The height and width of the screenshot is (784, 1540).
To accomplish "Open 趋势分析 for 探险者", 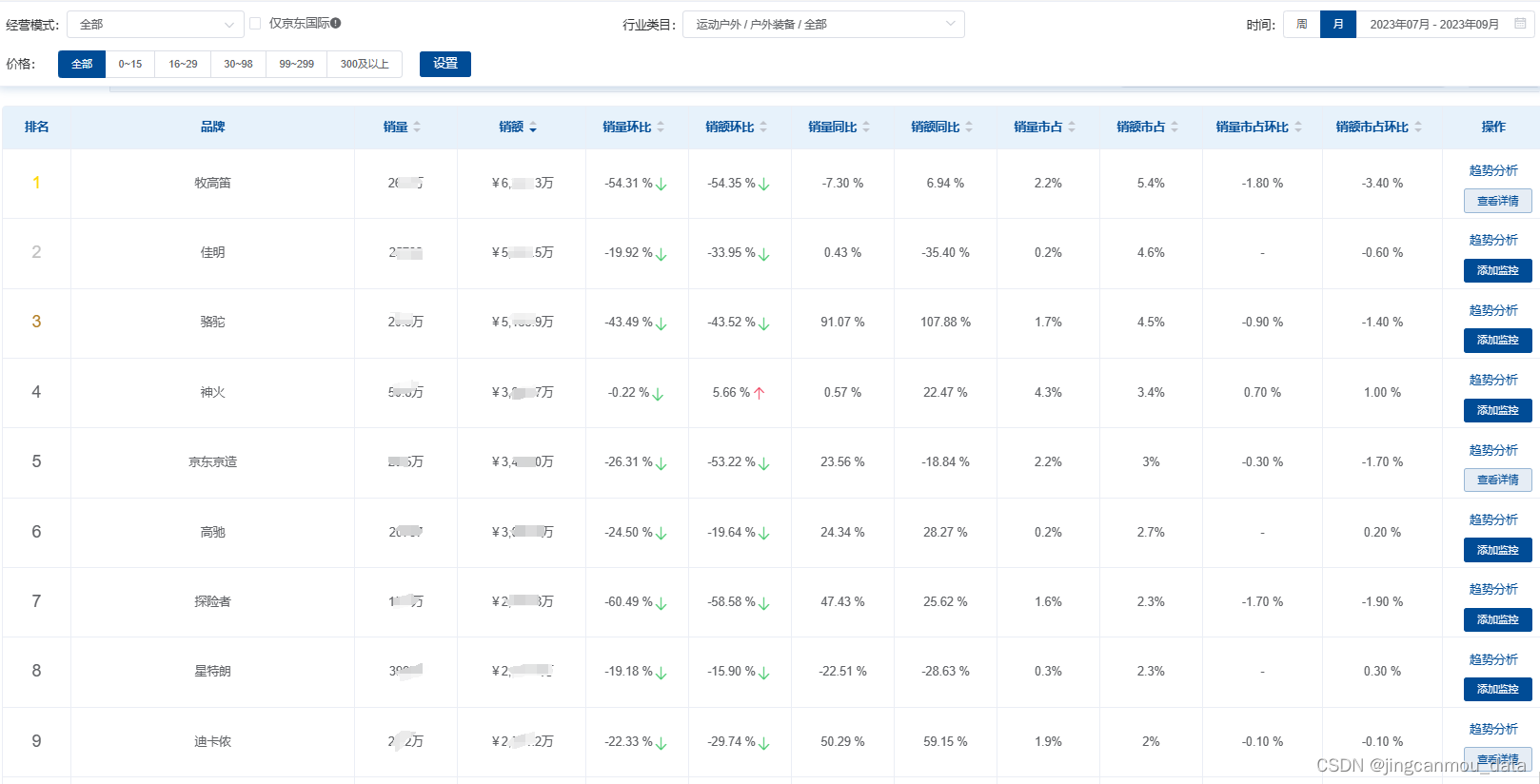I will click(x=1493, y=589).
